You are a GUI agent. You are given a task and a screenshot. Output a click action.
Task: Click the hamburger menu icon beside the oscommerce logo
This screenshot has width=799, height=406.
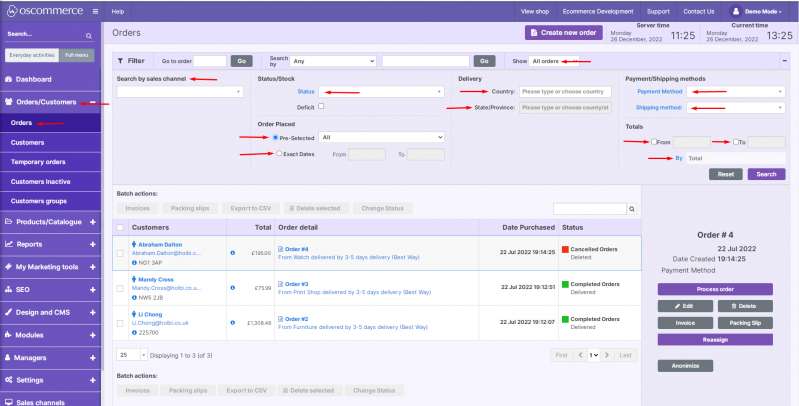click(92, 11)
